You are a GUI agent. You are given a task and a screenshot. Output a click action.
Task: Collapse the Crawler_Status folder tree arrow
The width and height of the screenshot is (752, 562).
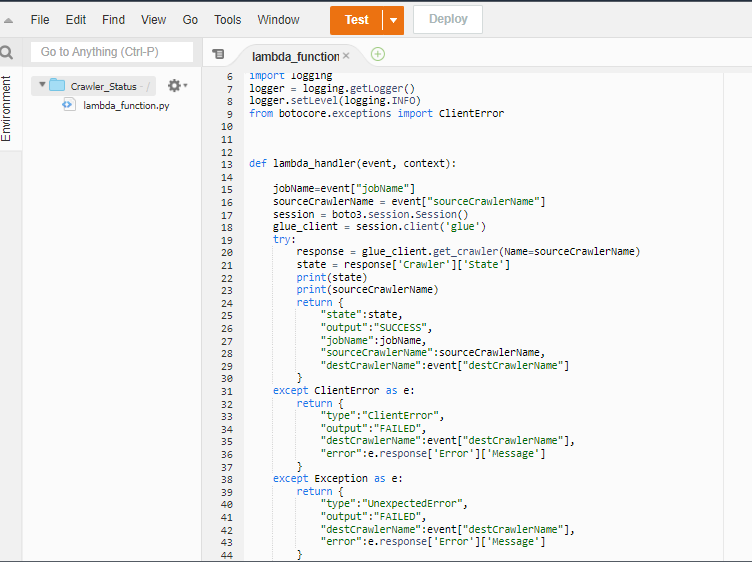[42, 86]
